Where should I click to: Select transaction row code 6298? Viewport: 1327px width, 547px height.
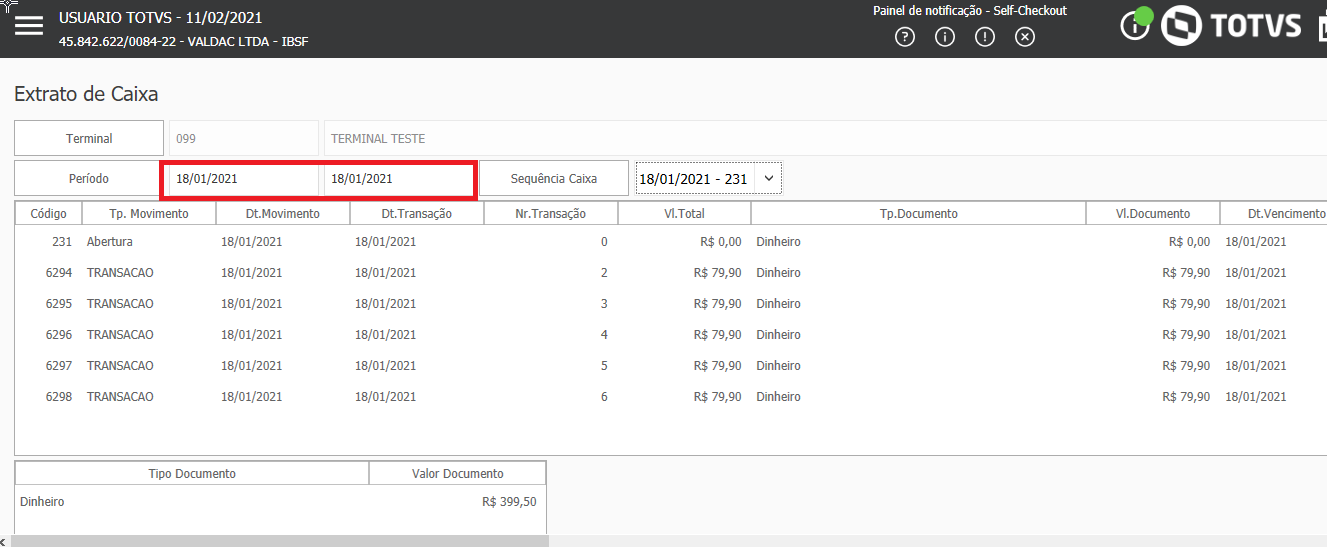pos(57,397)
